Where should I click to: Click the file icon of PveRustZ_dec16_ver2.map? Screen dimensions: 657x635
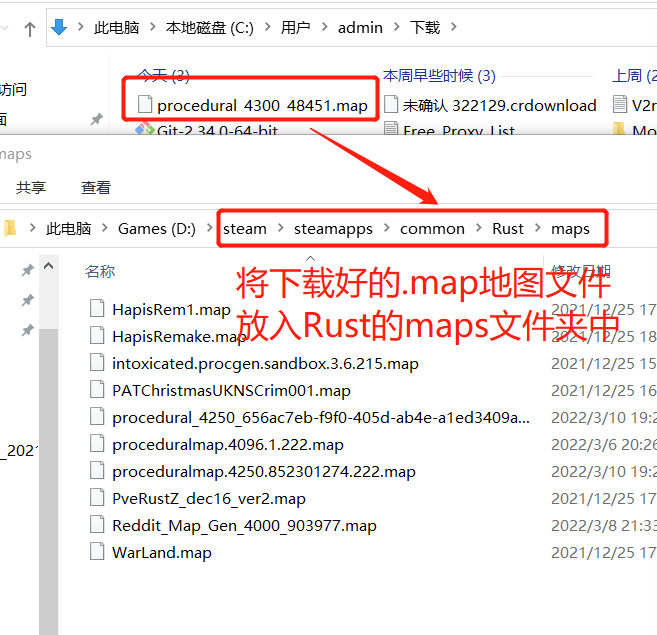tap(97, 497)
